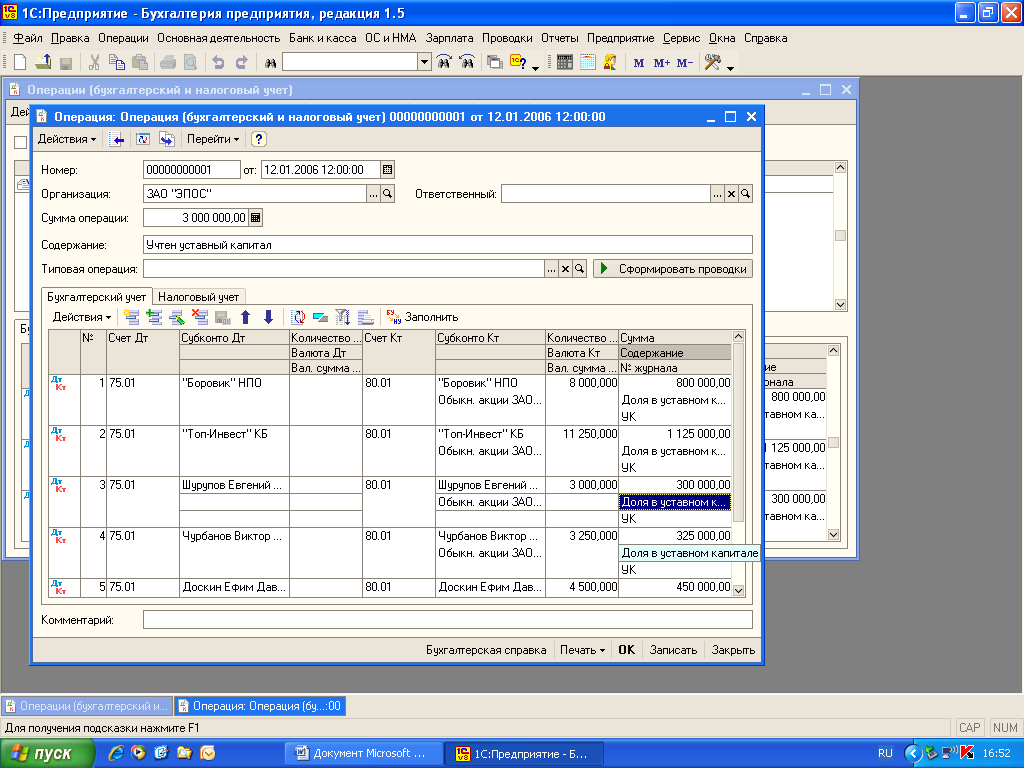The width and height of the screenshot is (1024, 768).
Task: Click the Undo arrow icon
Action: point(218,62)
